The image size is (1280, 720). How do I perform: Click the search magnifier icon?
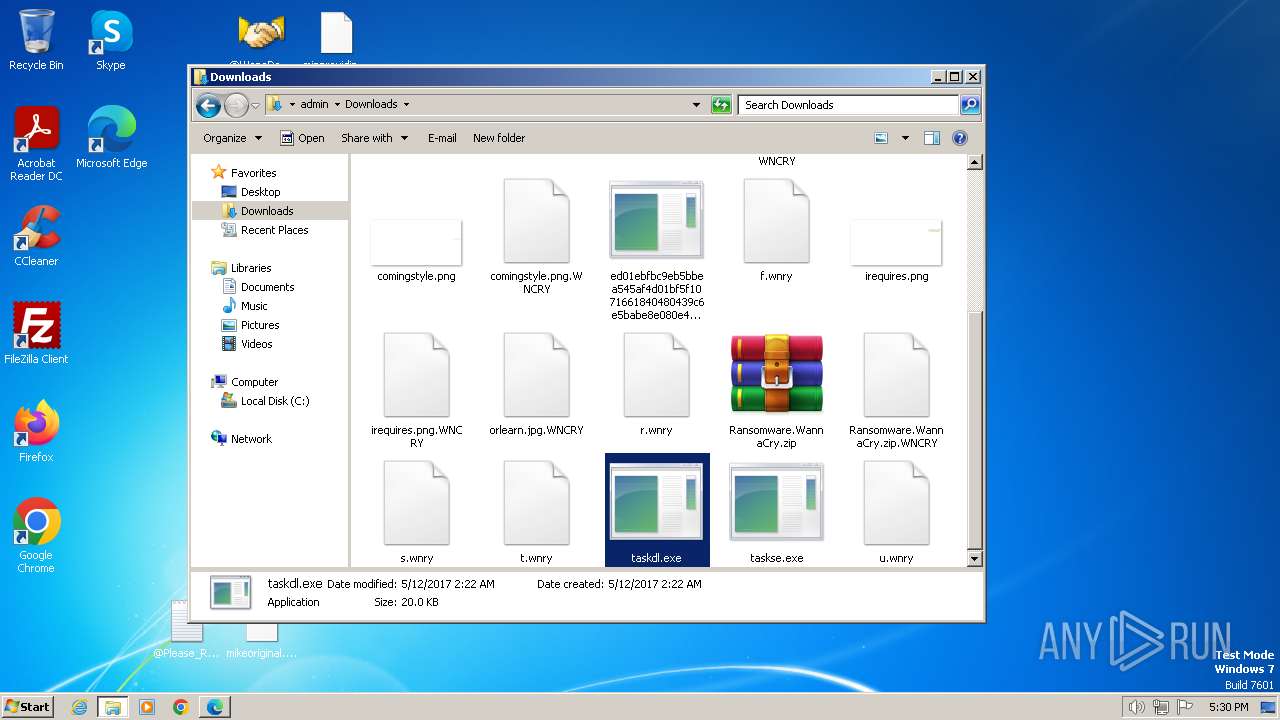[x=969, y=104]
